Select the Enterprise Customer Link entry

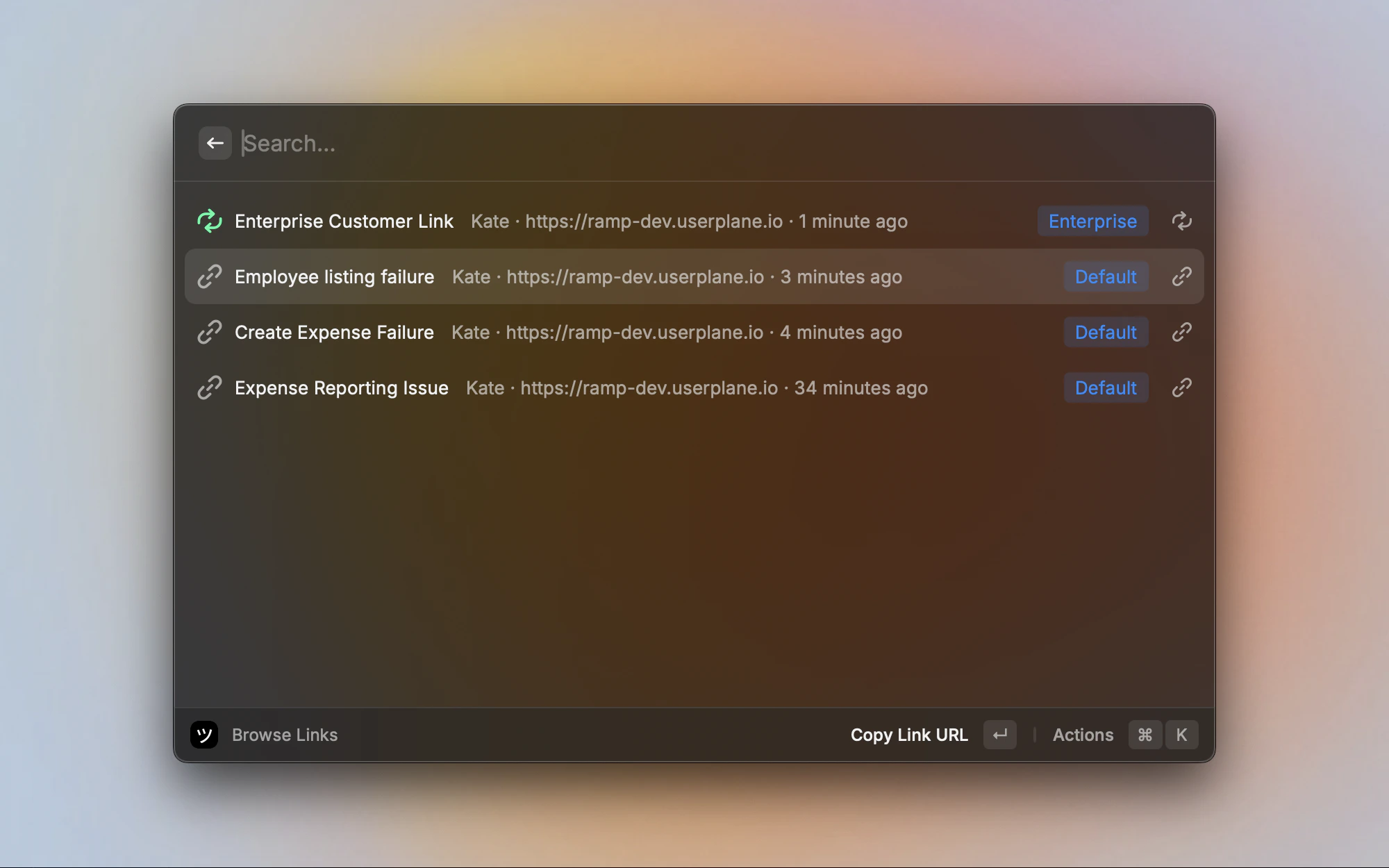344,221
